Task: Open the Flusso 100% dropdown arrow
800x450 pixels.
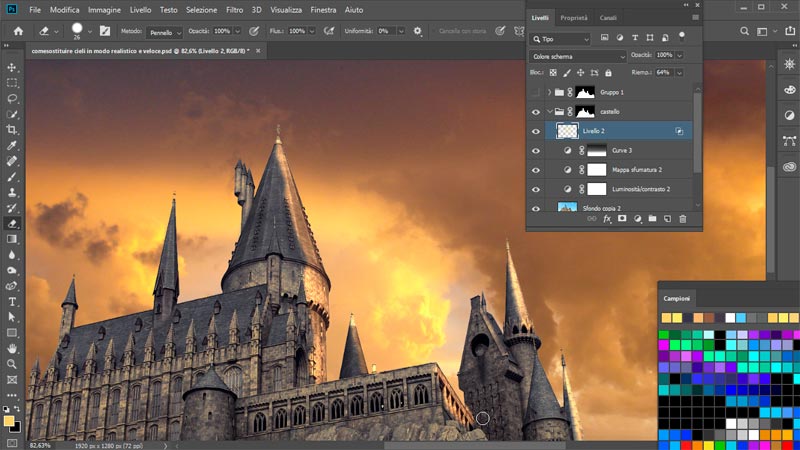Action: pos(312,31)
